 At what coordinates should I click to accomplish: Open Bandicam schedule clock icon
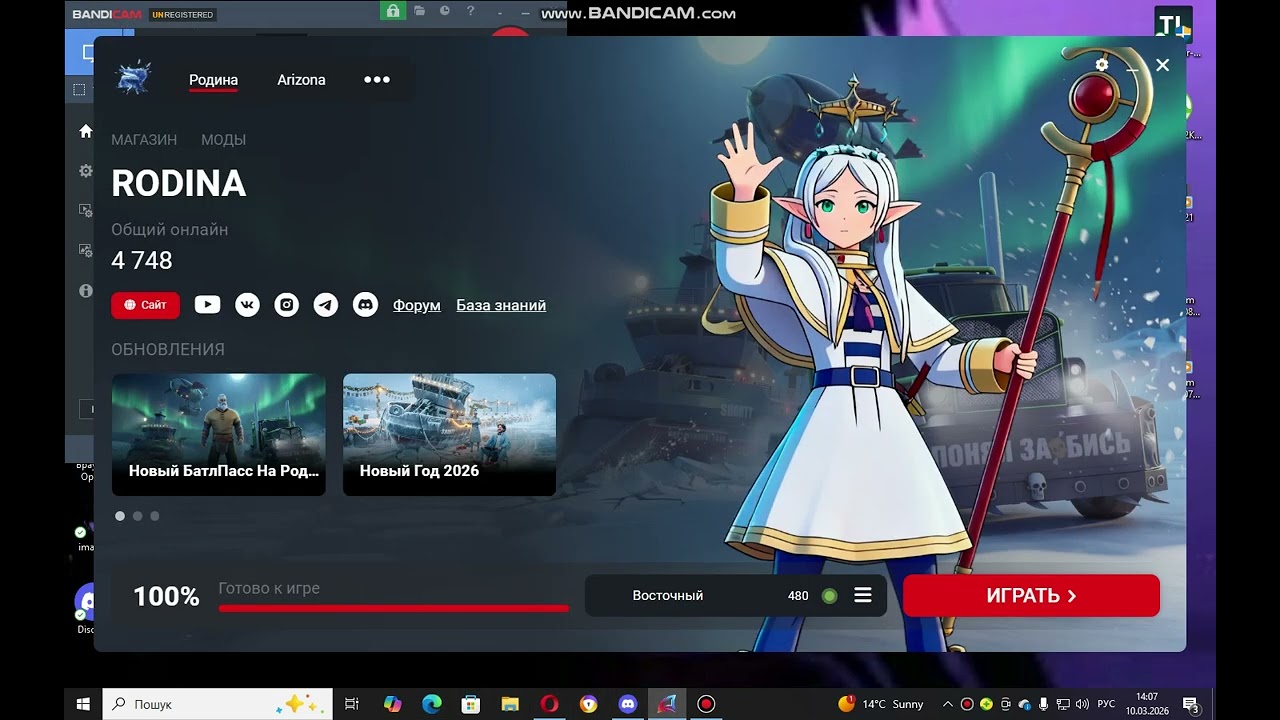(444, 11)
